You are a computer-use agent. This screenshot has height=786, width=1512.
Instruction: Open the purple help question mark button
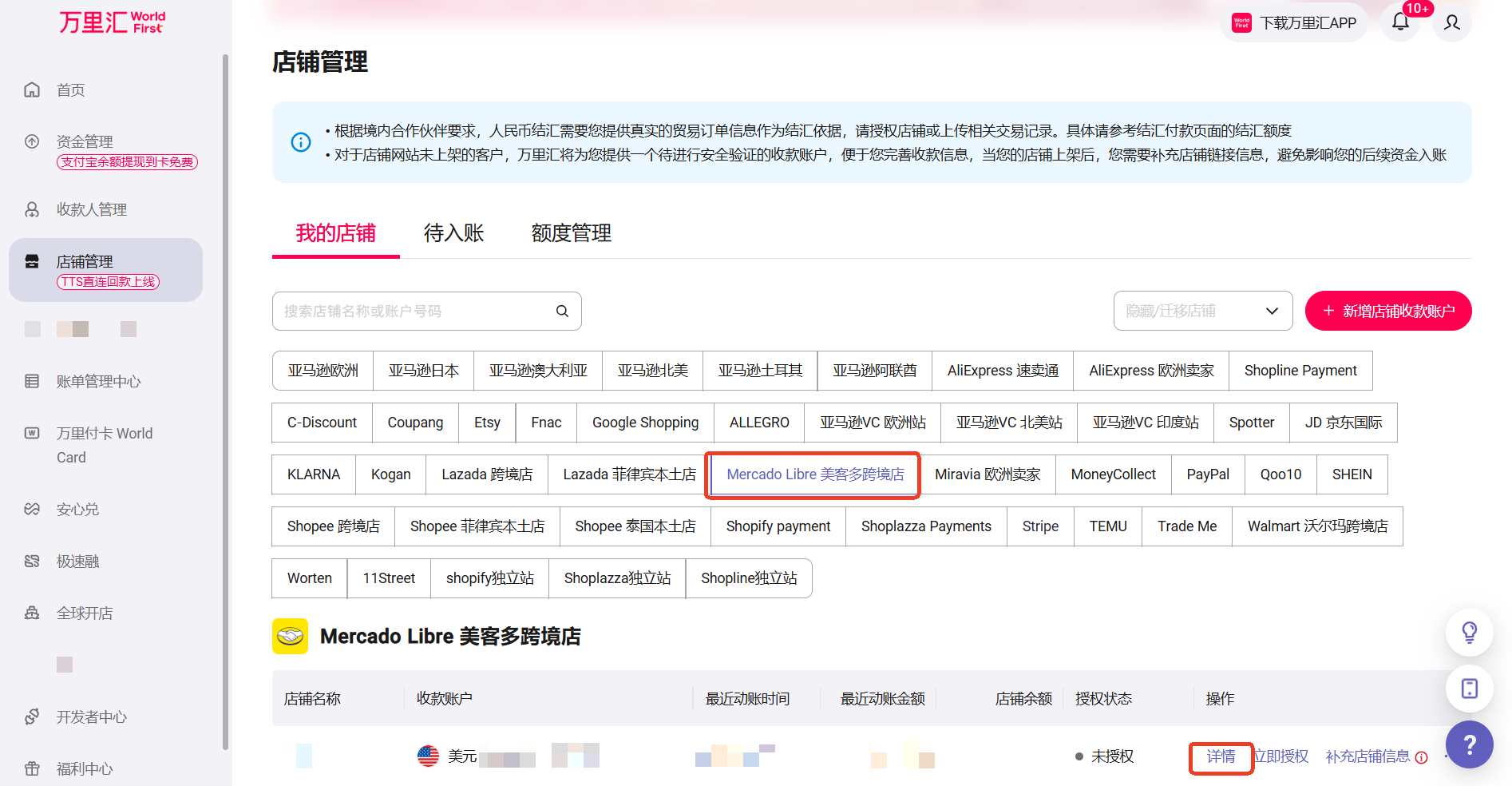[x=1469, y=744]
